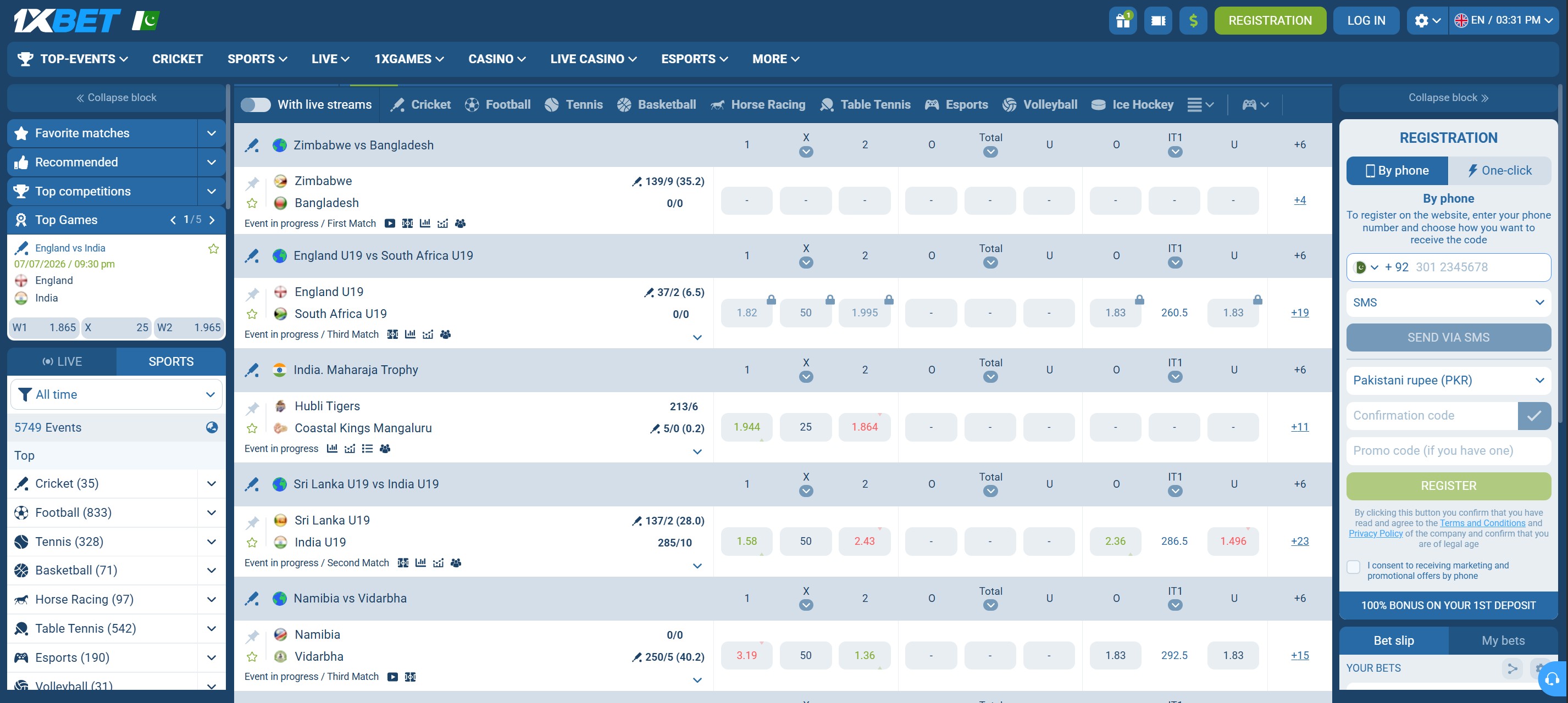This screenshot has width=1568, height=703.
Task: Favorite the Sri Lanka U19 match star
Action: 252,543
